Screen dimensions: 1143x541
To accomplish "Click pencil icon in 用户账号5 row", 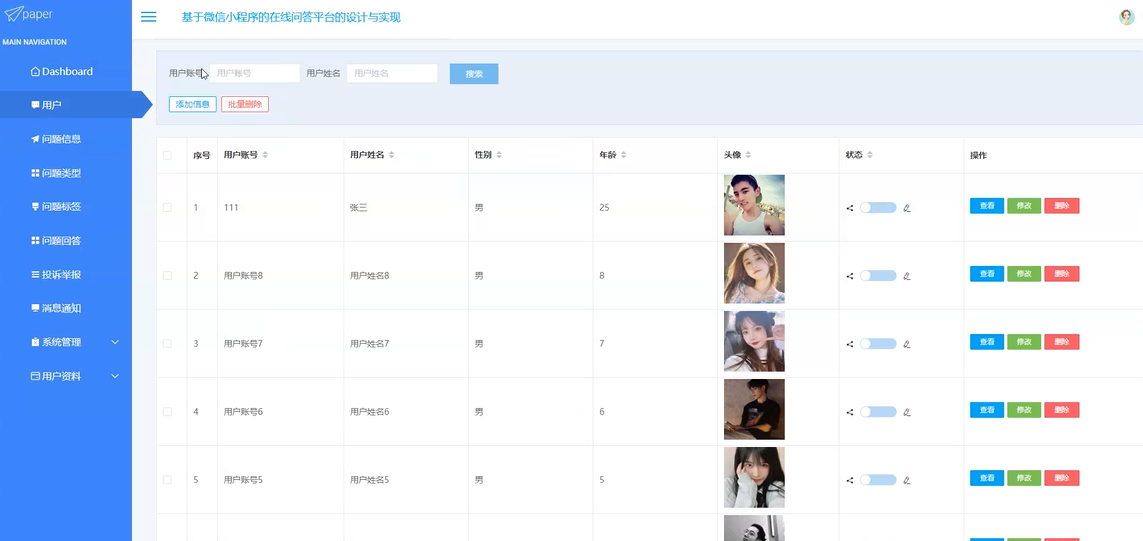I will (x=907, y=480).
